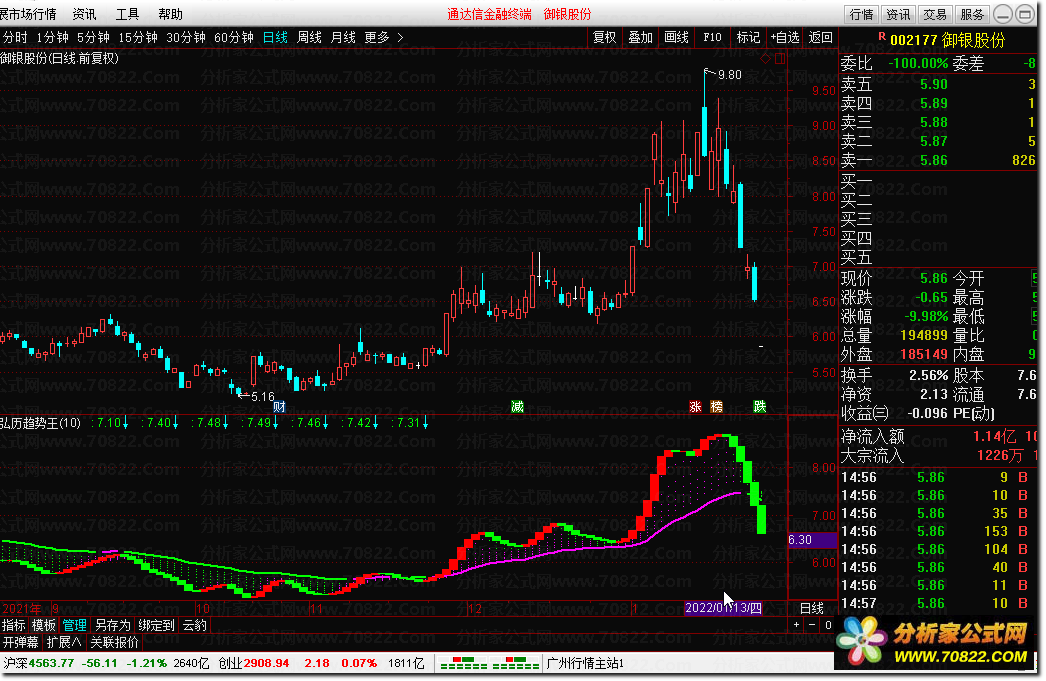Image resolution: width=1046 pixels, height=681 pixels.
Task: Switch to 月线 monthly tab
Action: (344, 37)
